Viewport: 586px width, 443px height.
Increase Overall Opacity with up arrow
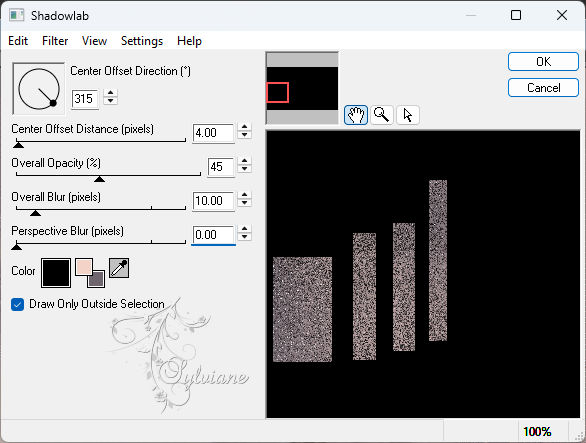coord(244,161)
